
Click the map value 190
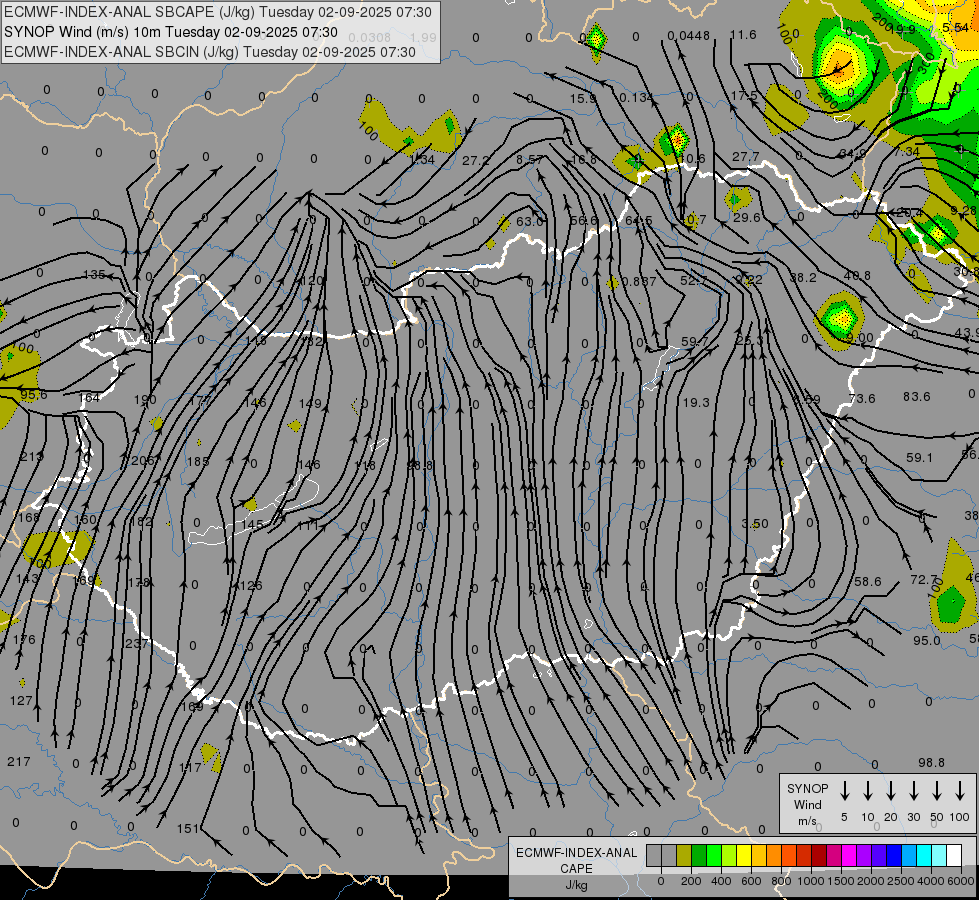145,399
